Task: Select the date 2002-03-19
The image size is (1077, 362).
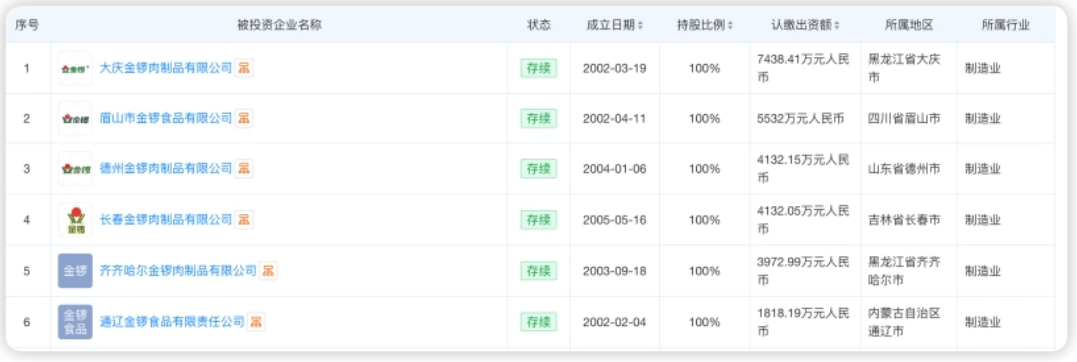Action: click(614, 68)
